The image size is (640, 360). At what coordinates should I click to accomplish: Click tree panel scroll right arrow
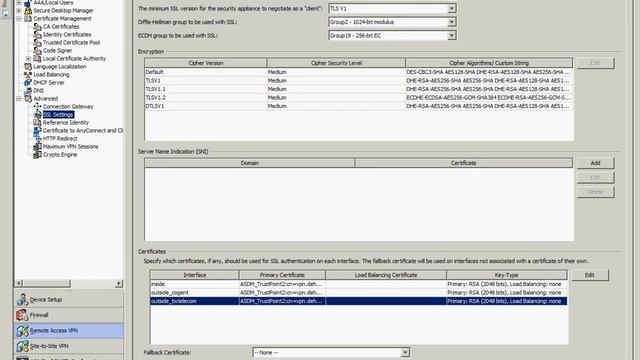(x=119, y=283)
